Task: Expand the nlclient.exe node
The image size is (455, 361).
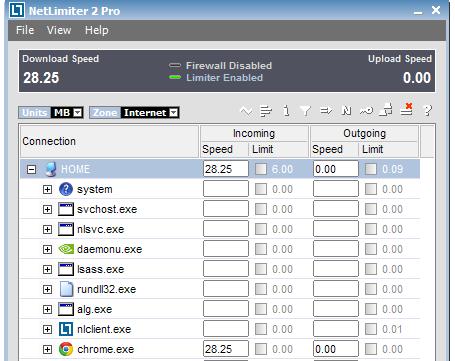Action: tap(47, 329)
